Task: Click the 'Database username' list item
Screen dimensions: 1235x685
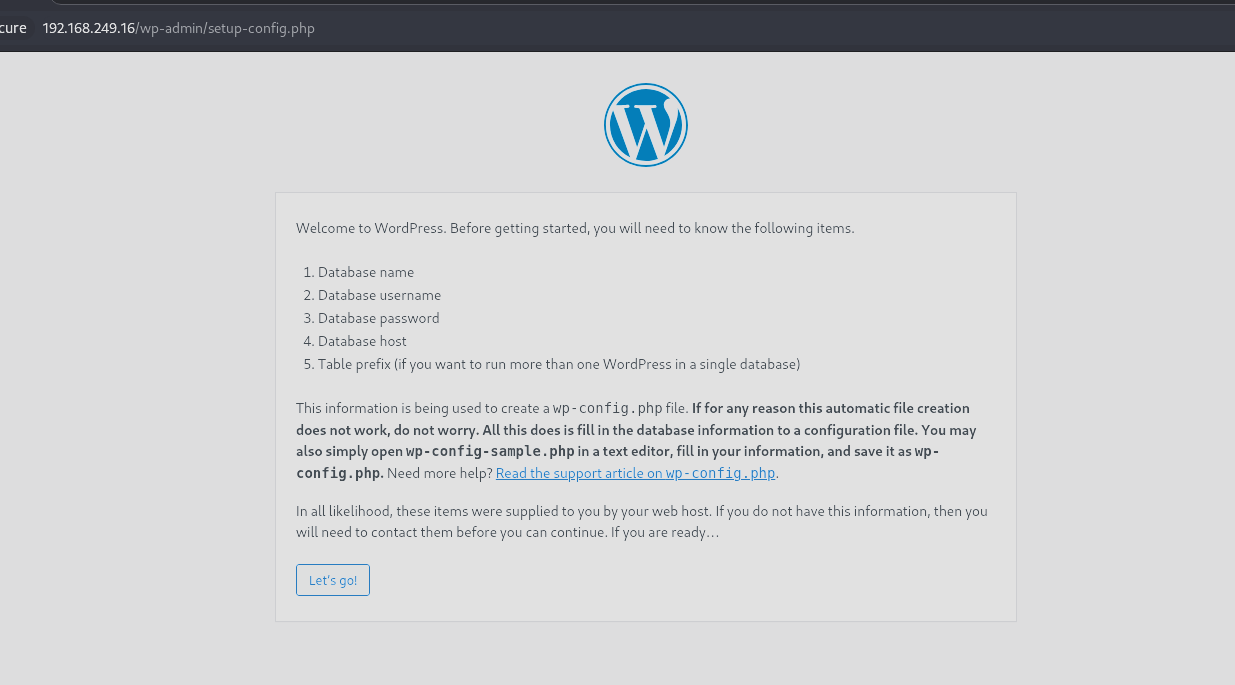Action: click(x=379, y=295)
